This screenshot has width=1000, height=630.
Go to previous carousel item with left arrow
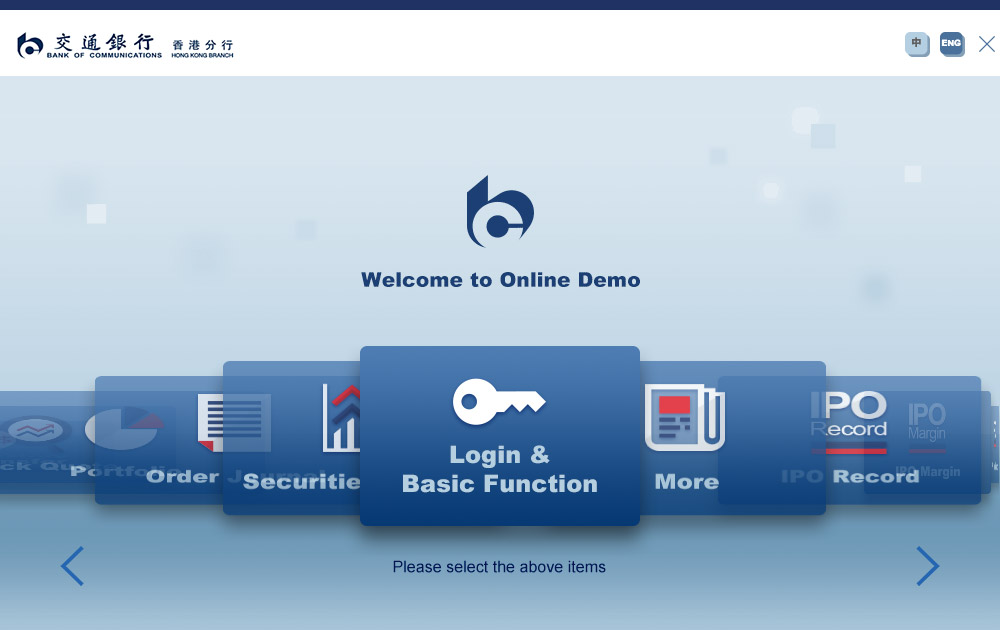click(x=72, y=566)
